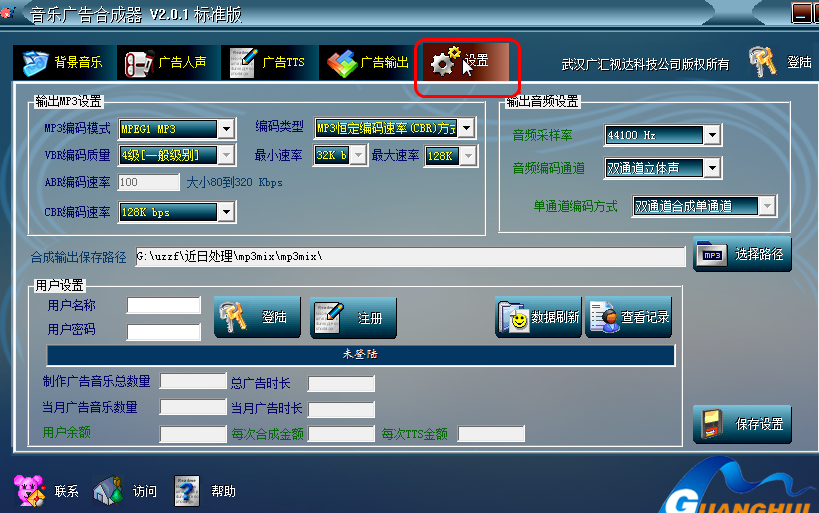Viewport: 819px width, 513px height.
Task: Minimize the window via title bar button
Action: coord(801,13)
